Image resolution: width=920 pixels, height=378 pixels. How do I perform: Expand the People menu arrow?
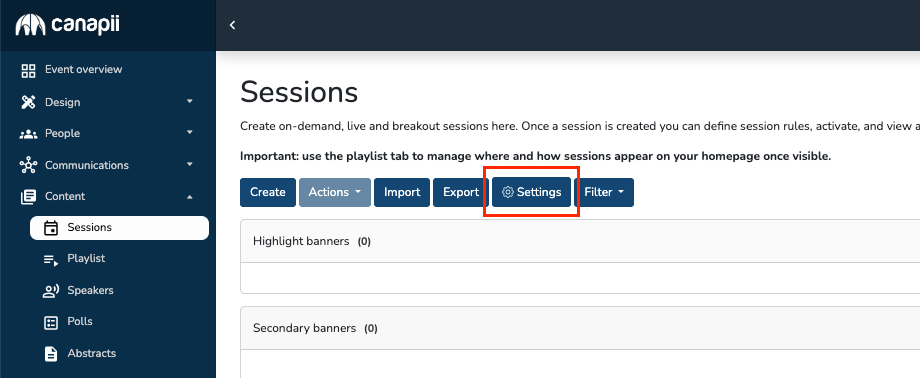tap(190, 133)
